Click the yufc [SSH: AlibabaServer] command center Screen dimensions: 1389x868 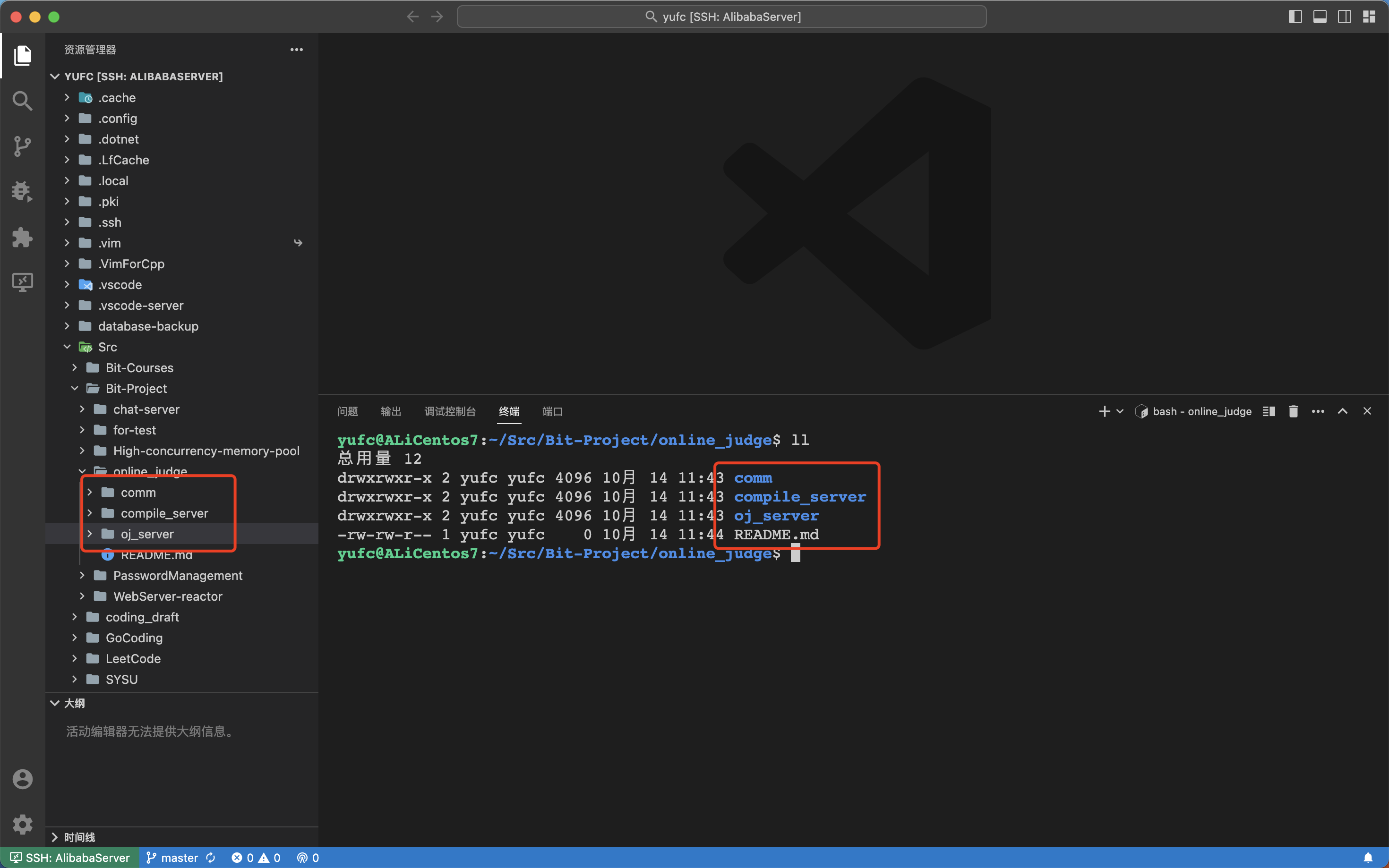click(722, 17)
